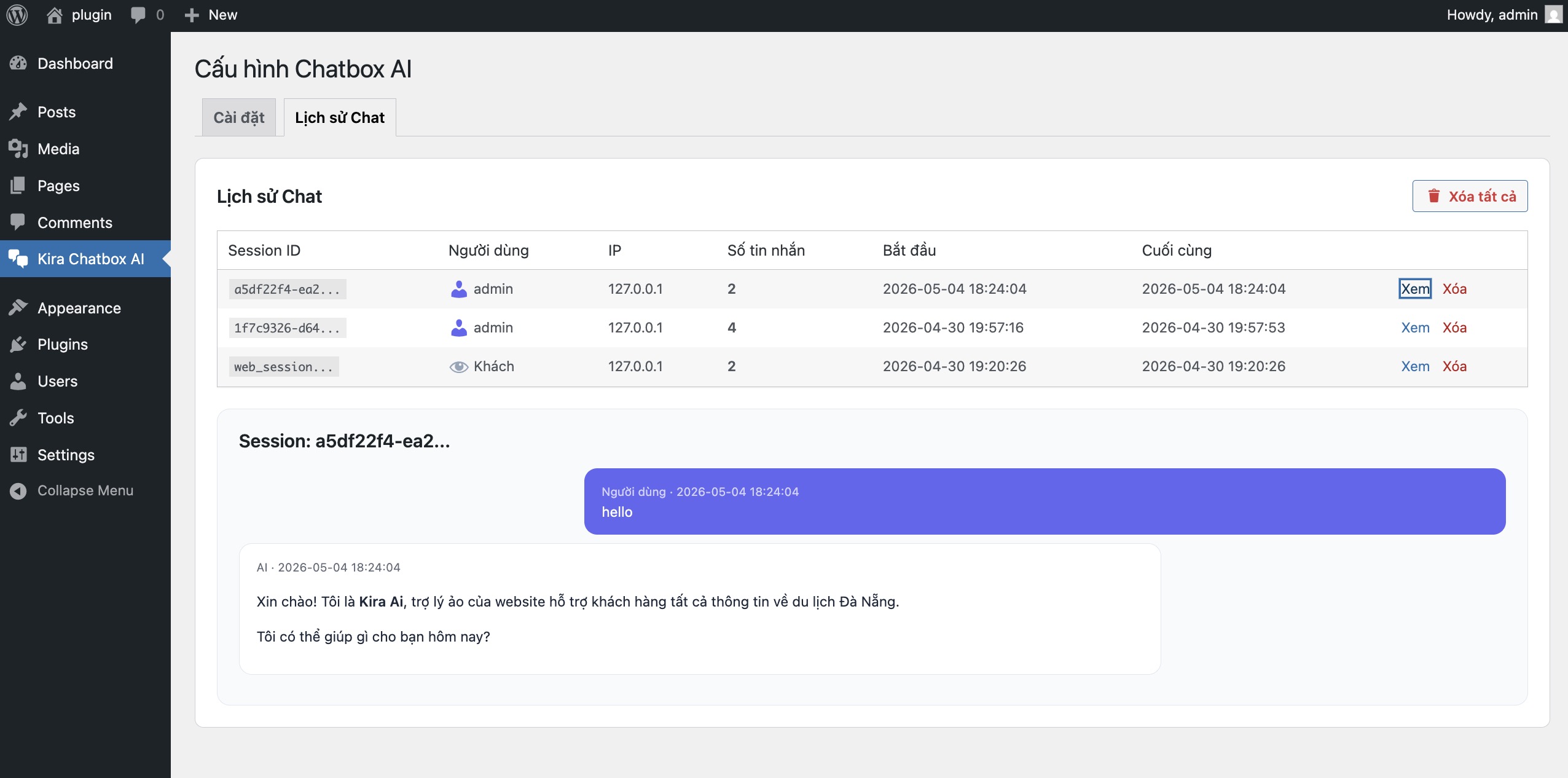
Task: Click the WordPress logo icon
Action: pyautogui.click(x=17, y=15)
